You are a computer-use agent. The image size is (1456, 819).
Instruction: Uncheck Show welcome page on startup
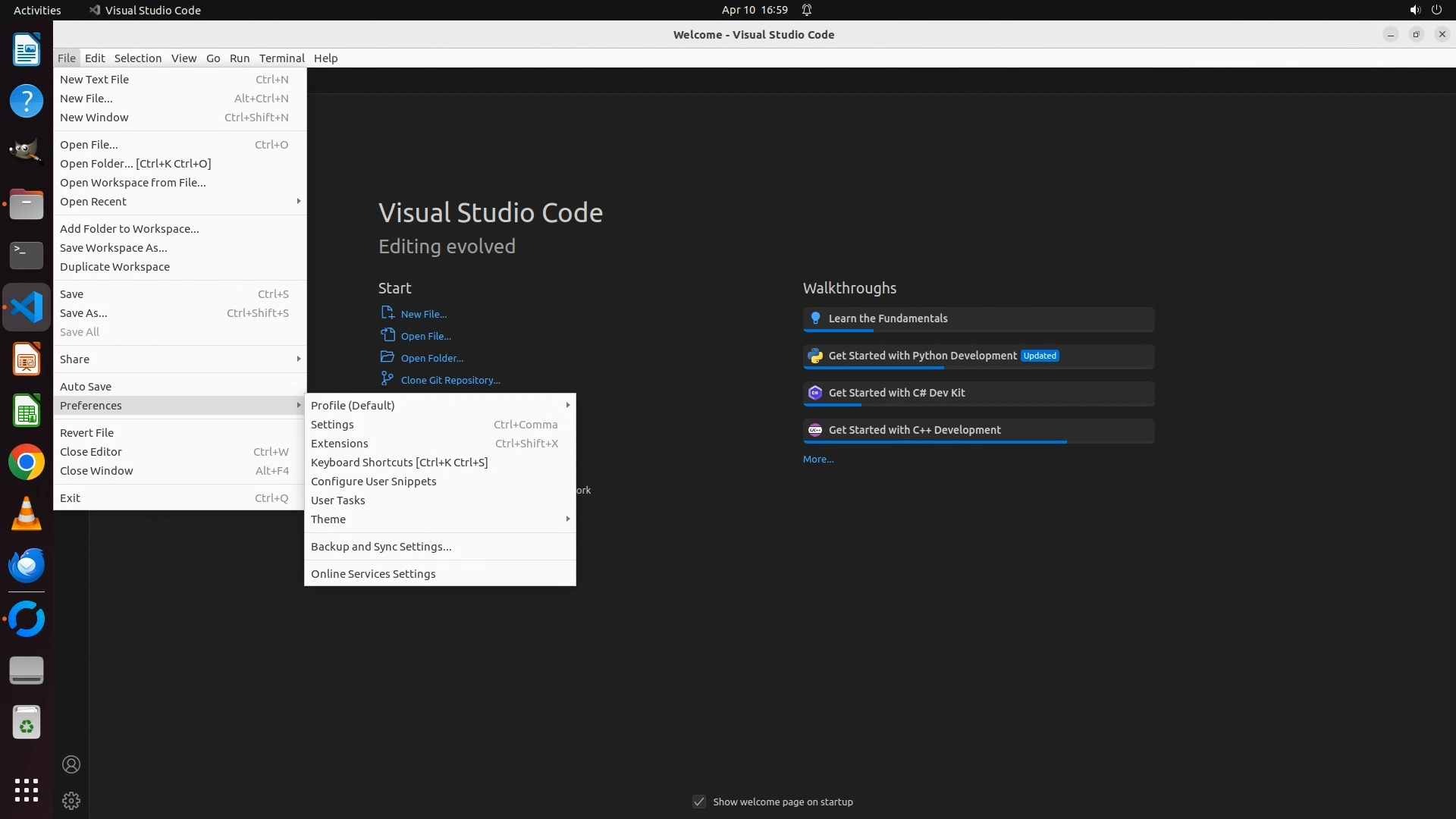click(x=699, y=802)
